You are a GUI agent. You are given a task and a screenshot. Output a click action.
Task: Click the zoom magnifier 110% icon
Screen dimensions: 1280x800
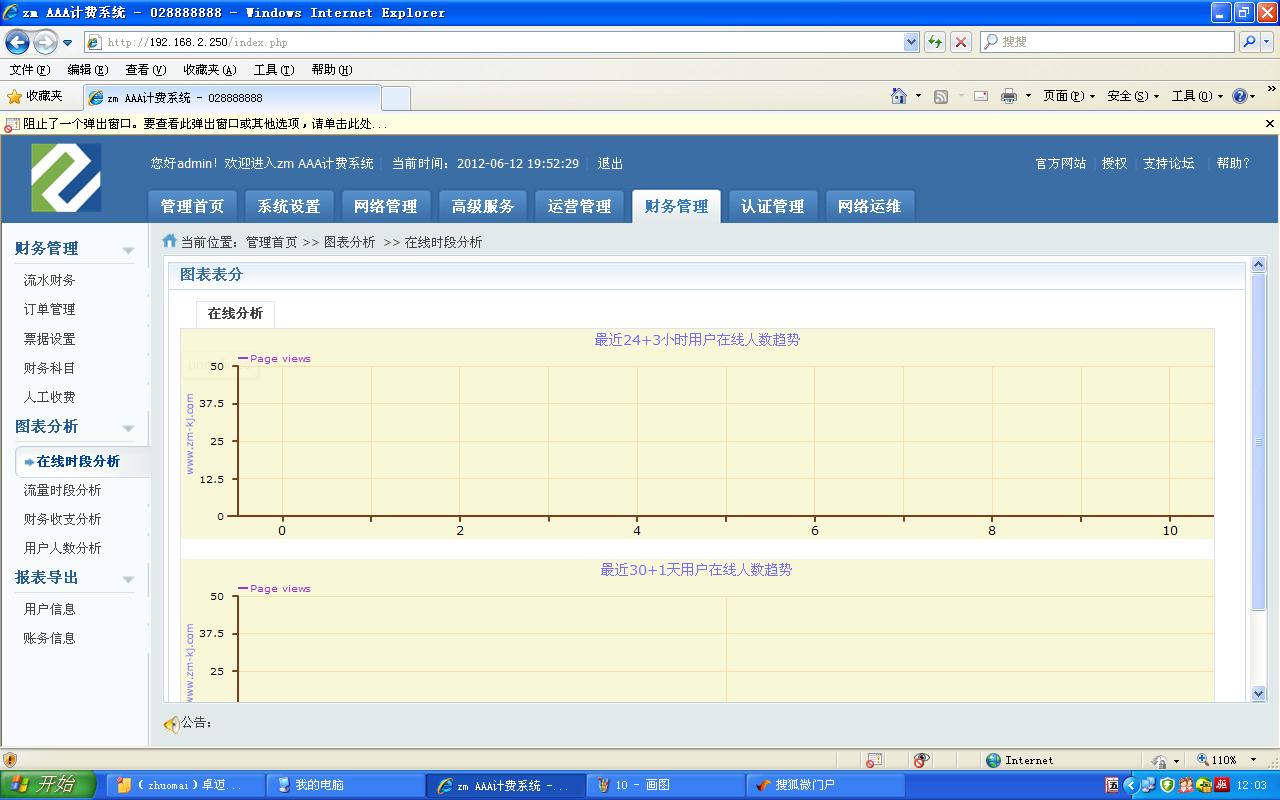click(x=1203, y=760)
